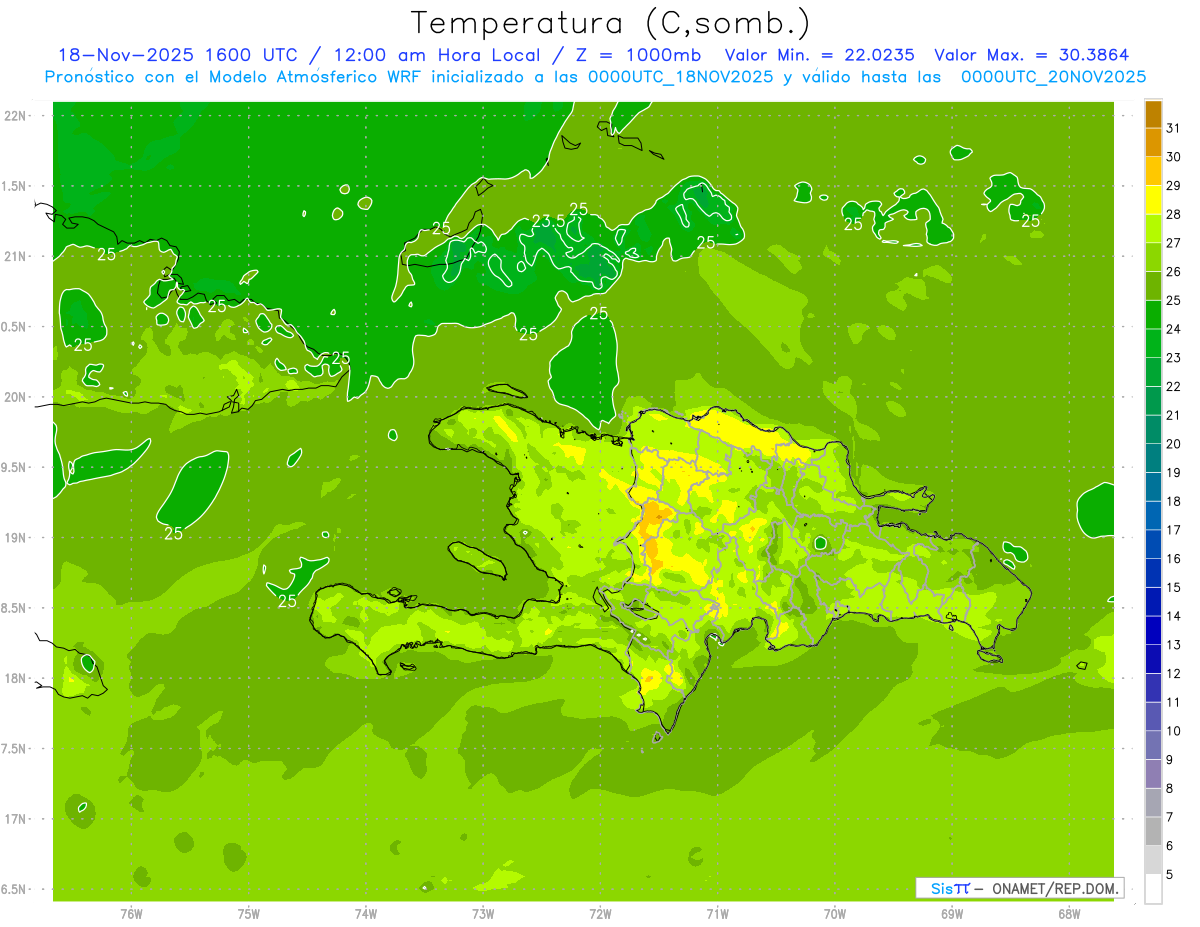This screenshot has width=1200, height=927.
Task: Click the "0.5N" latitude axis label
Action: pyautogui.click(x=15, y=327)
